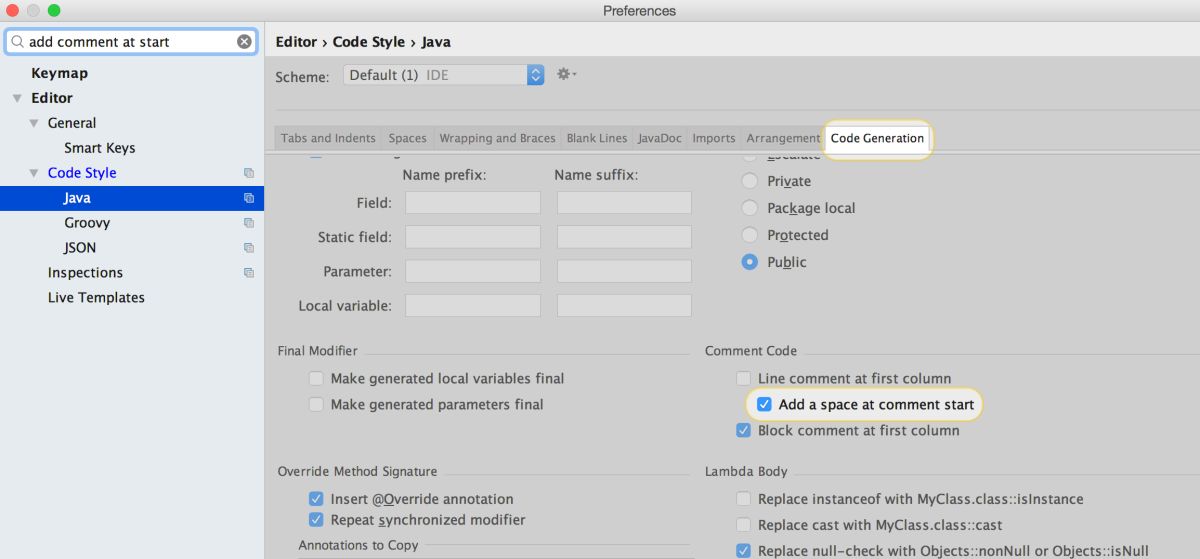Select the Code Generation tab
This screenshot has width=1200, height=559.
[877, 138]
